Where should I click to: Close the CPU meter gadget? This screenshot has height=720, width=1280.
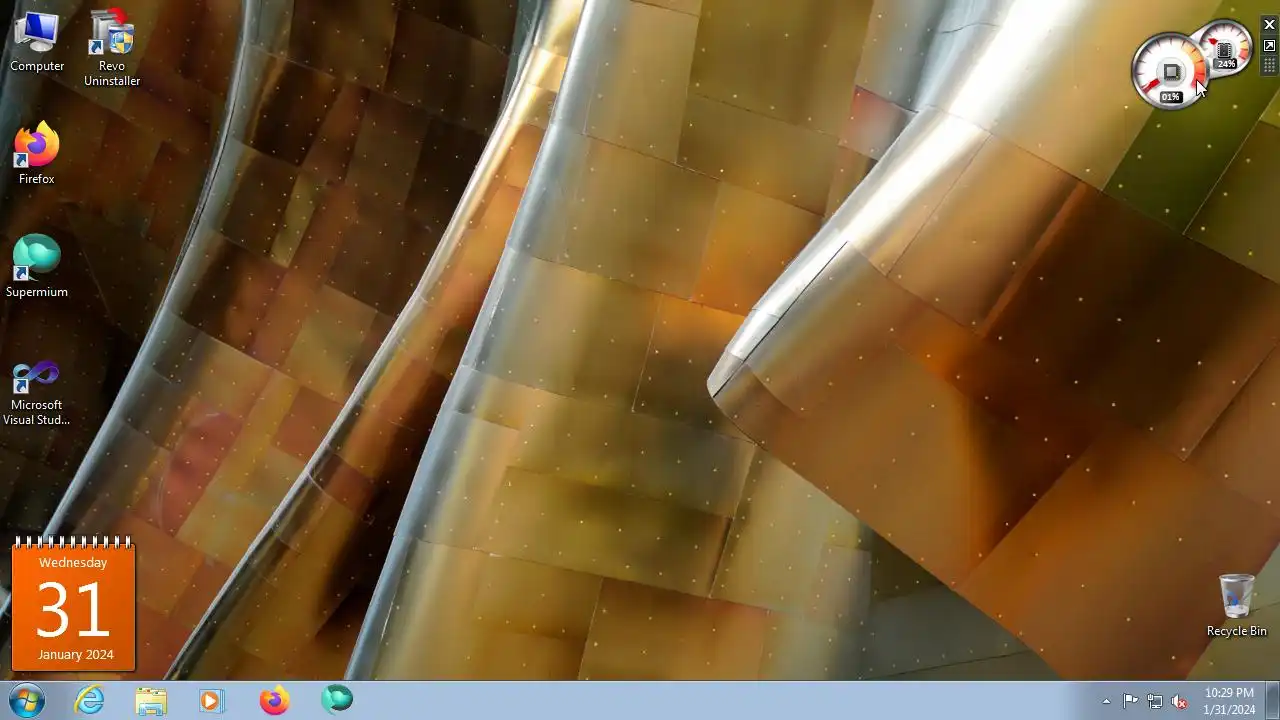(x=1269, y=25)
